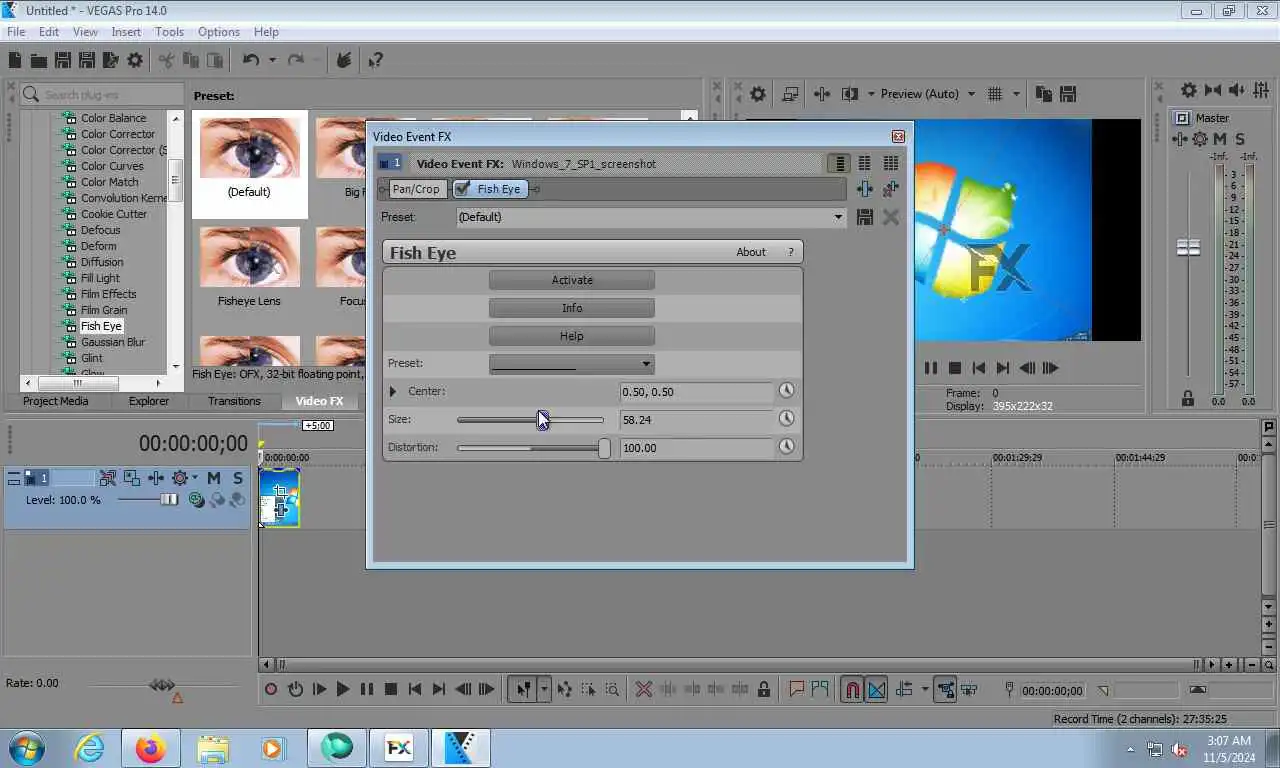Image resolution: width=1280 pixels, height=768 pixels.
Task: Open Preset dropdown showing (Default)
Action: pos(652,217)
